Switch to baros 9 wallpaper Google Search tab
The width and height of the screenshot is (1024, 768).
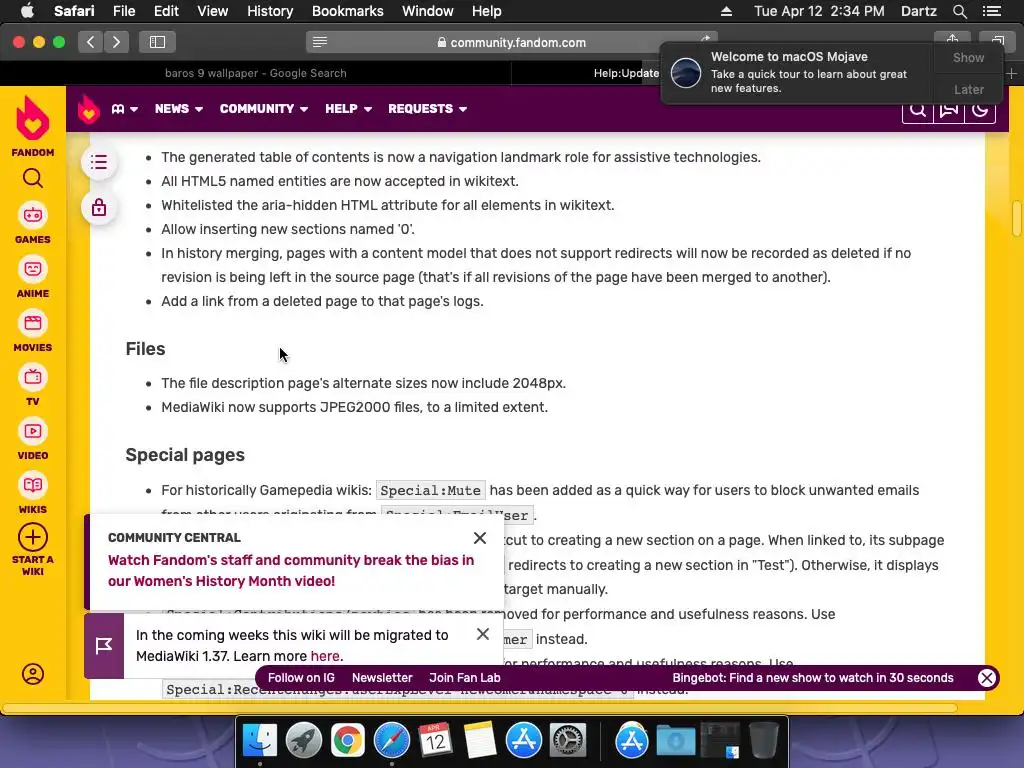[255, 73]
